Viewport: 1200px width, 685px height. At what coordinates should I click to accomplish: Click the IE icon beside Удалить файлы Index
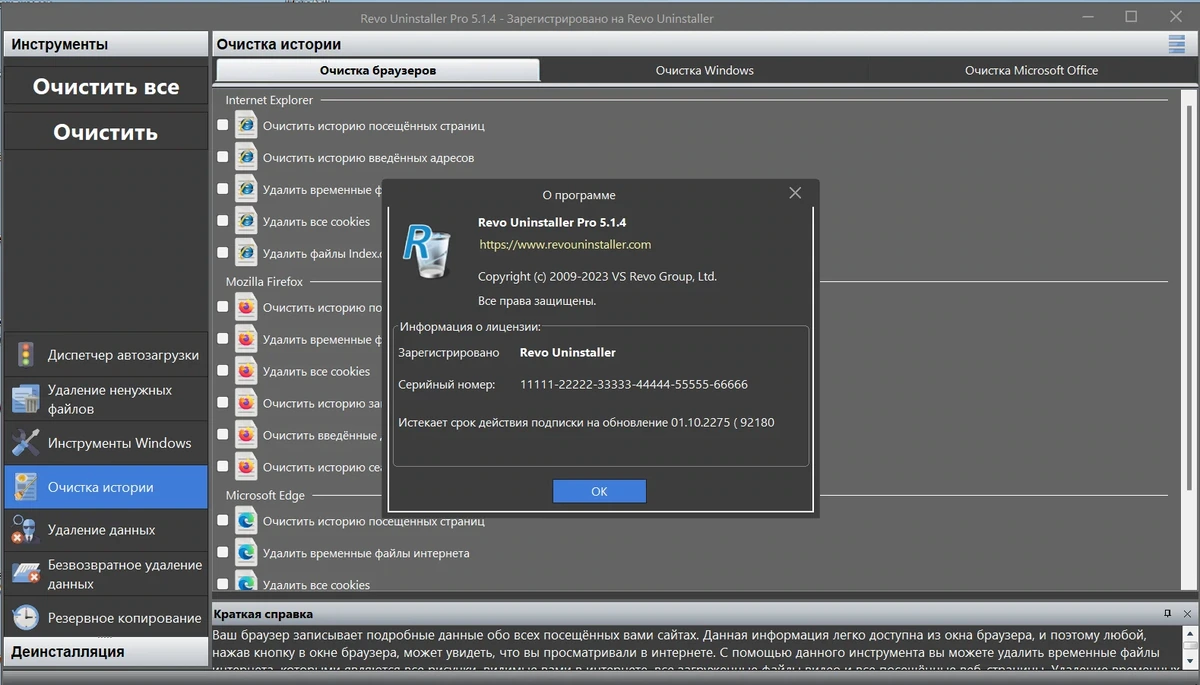click(x=246, y=253)
